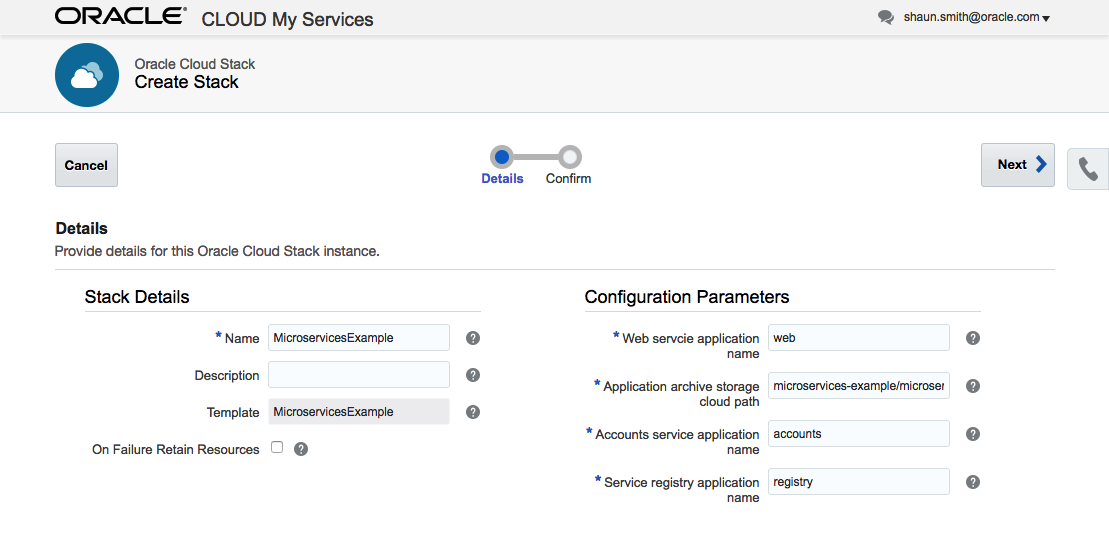The image size is (1109, 554).
Task: Open the shaun.smith@oracle.com account dropdown
Action: [976, 18]
